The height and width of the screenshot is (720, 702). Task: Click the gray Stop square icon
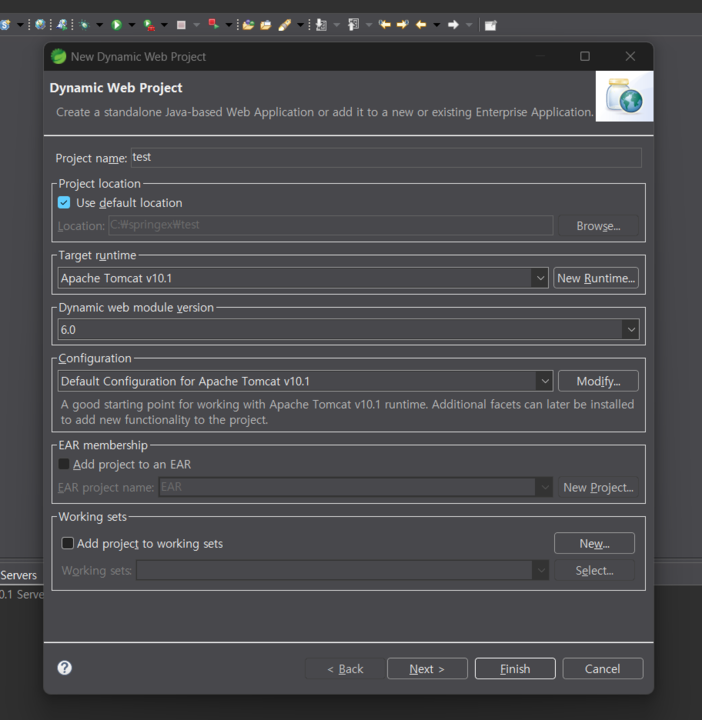coord(181,25)
